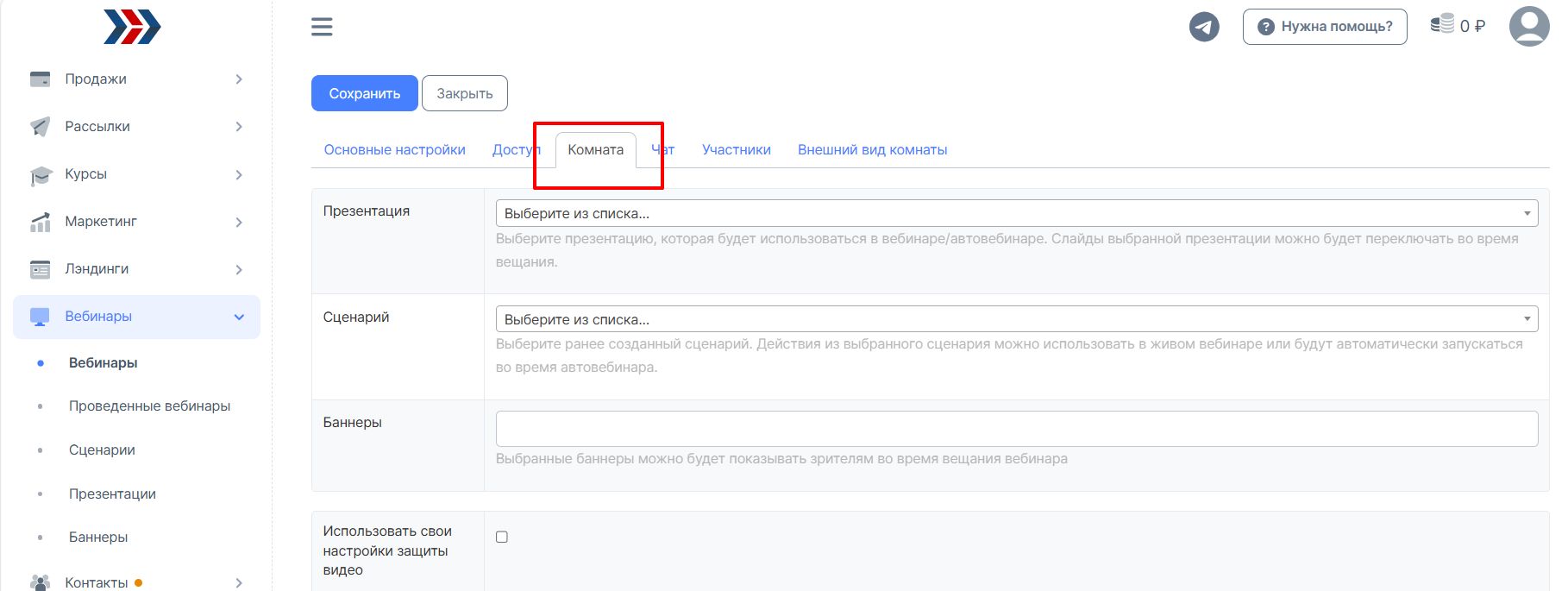Image resolution: width=1568 pixels, height=591 pixels.
Task: Open the Внешний вид комнаты tab
Action: tap(872, 150)
